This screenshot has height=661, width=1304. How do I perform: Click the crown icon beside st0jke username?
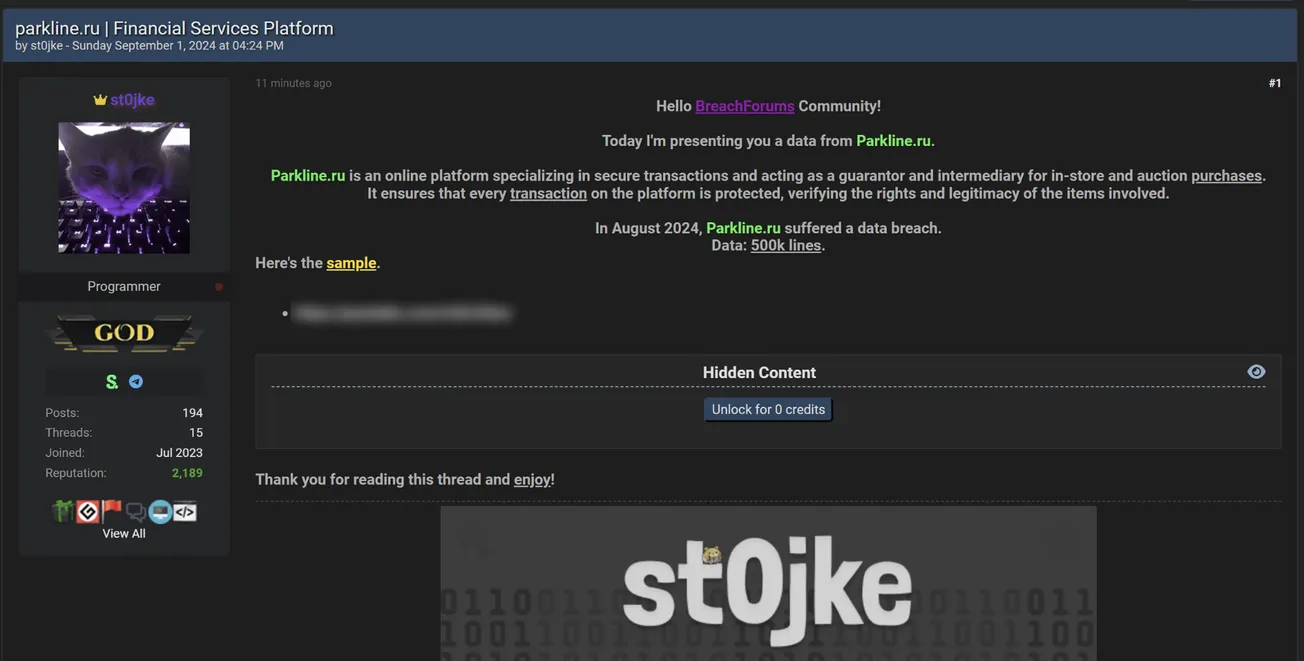coord(100,100)
